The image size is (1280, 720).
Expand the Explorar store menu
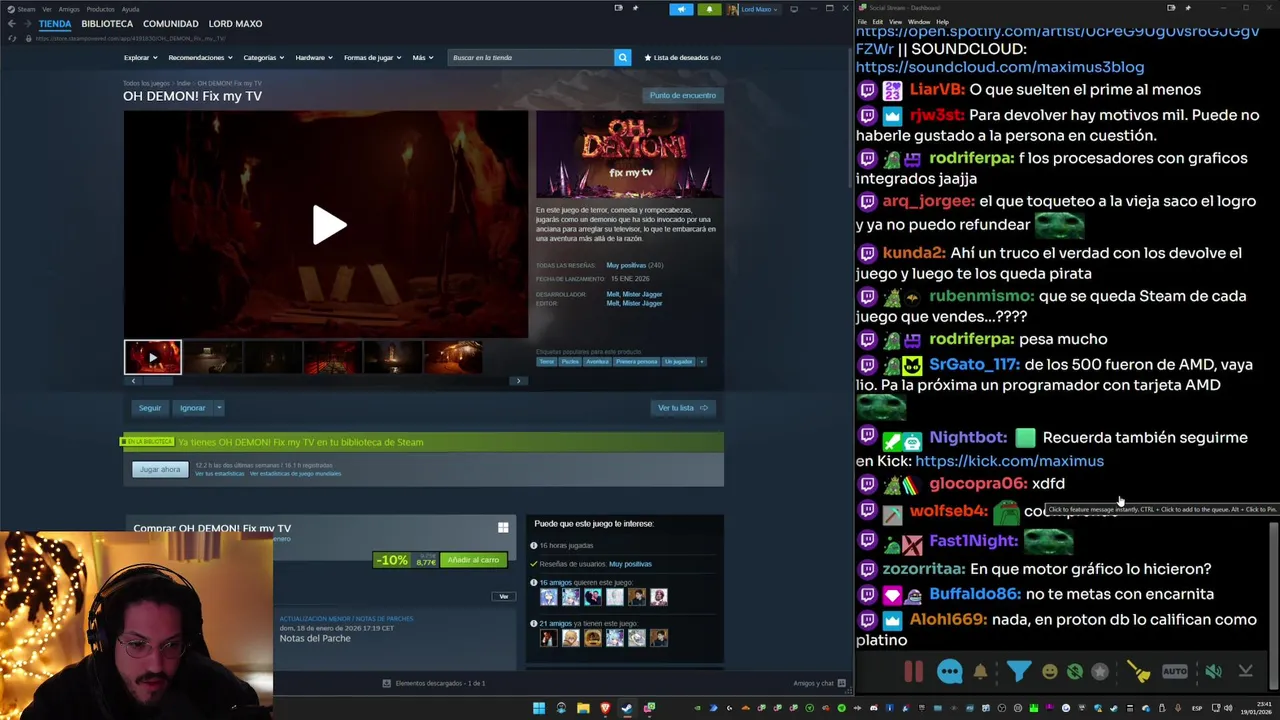click(x=140, y=58)
